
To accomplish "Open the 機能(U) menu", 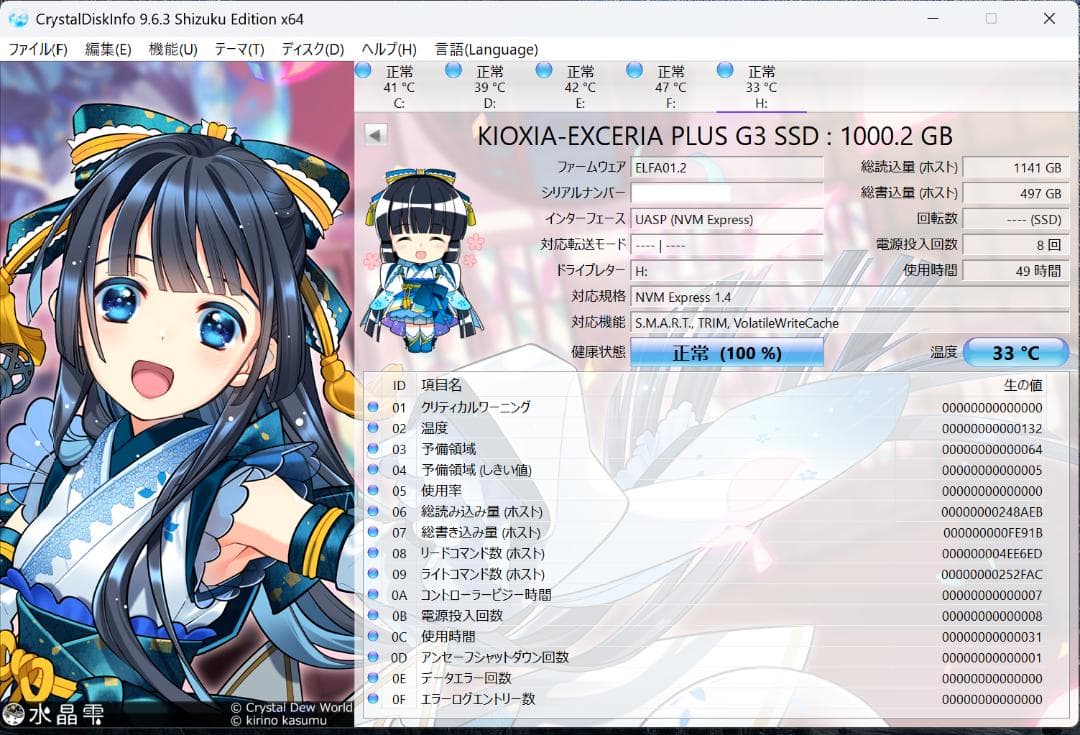I will [172, 48].
